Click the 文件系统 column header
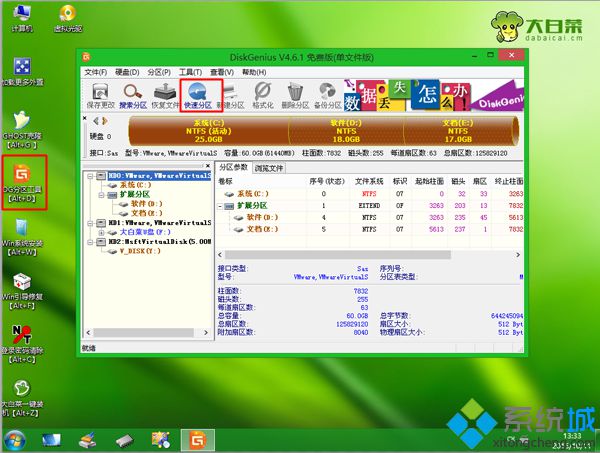The image size is (600, 453). coord(369,181)
